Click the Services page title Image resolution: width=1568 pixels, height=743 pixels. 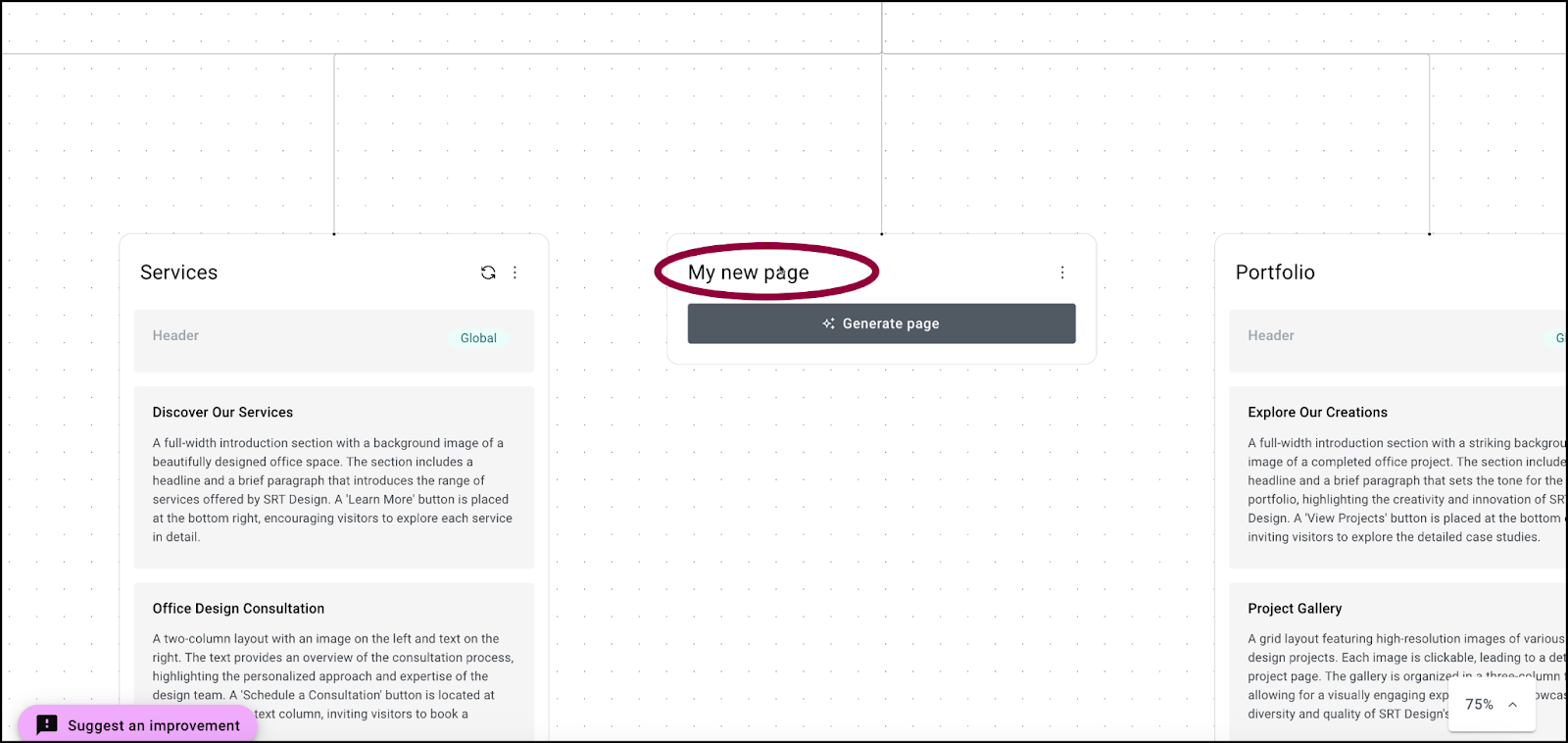pyautogui.click(x=179, y=272)
